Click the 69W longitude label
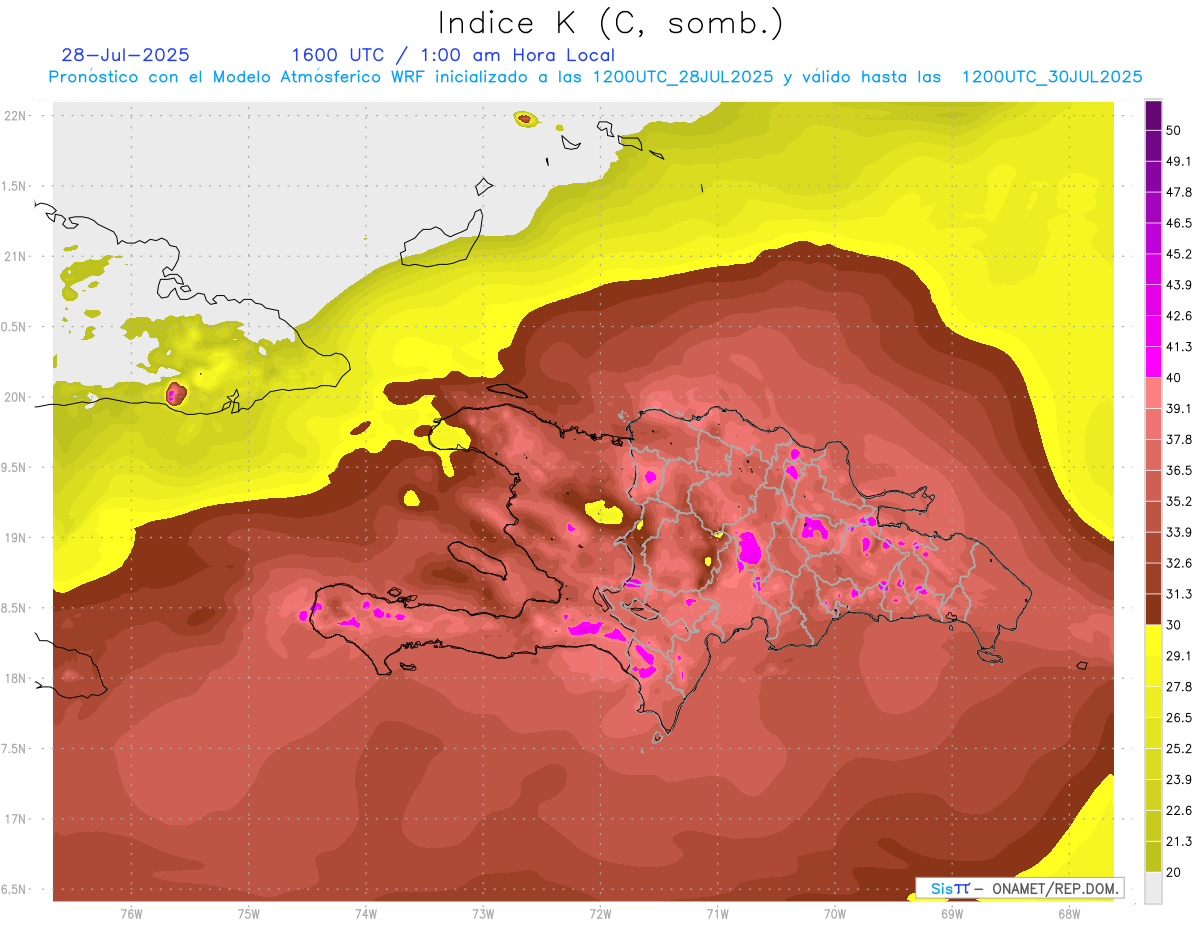1200x927 pixels. point(951,913)
